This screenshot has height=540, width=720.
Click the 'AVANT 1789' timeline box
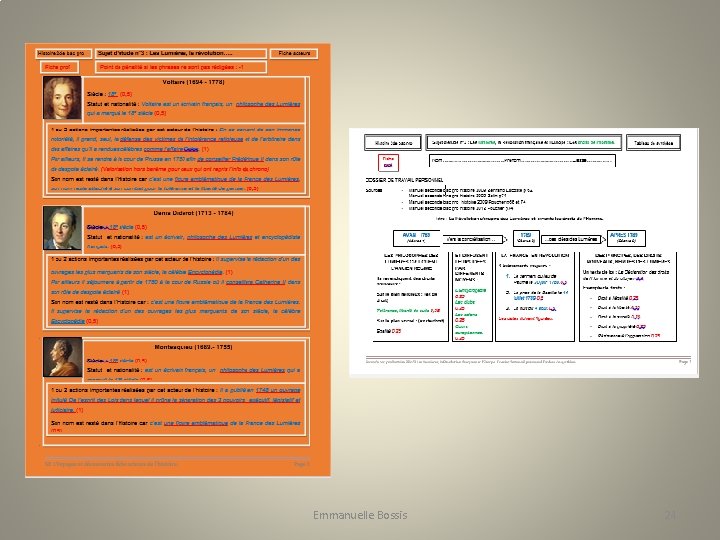[416, 238]
